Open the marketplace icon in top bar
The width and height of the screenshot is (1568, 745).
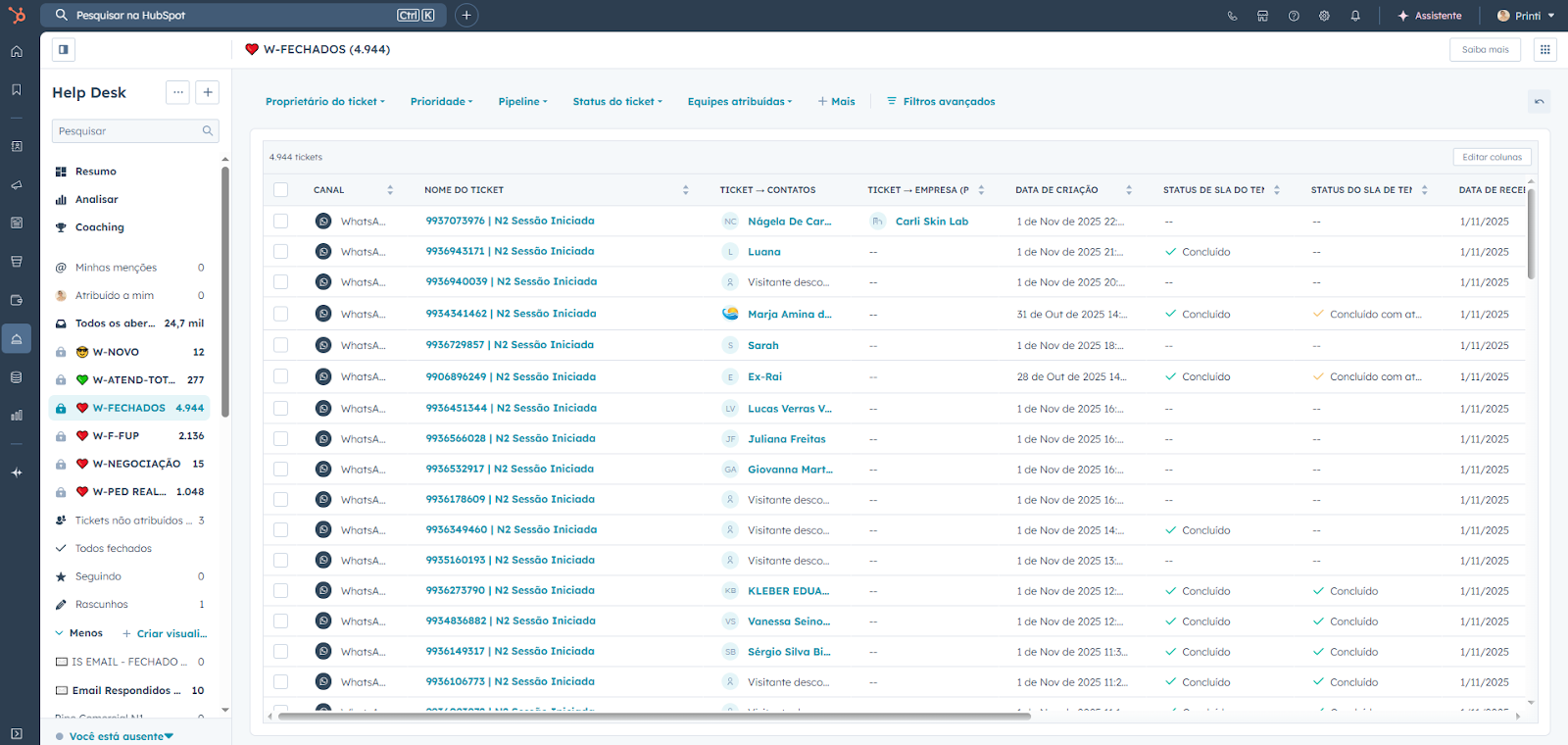[1262, 16]
